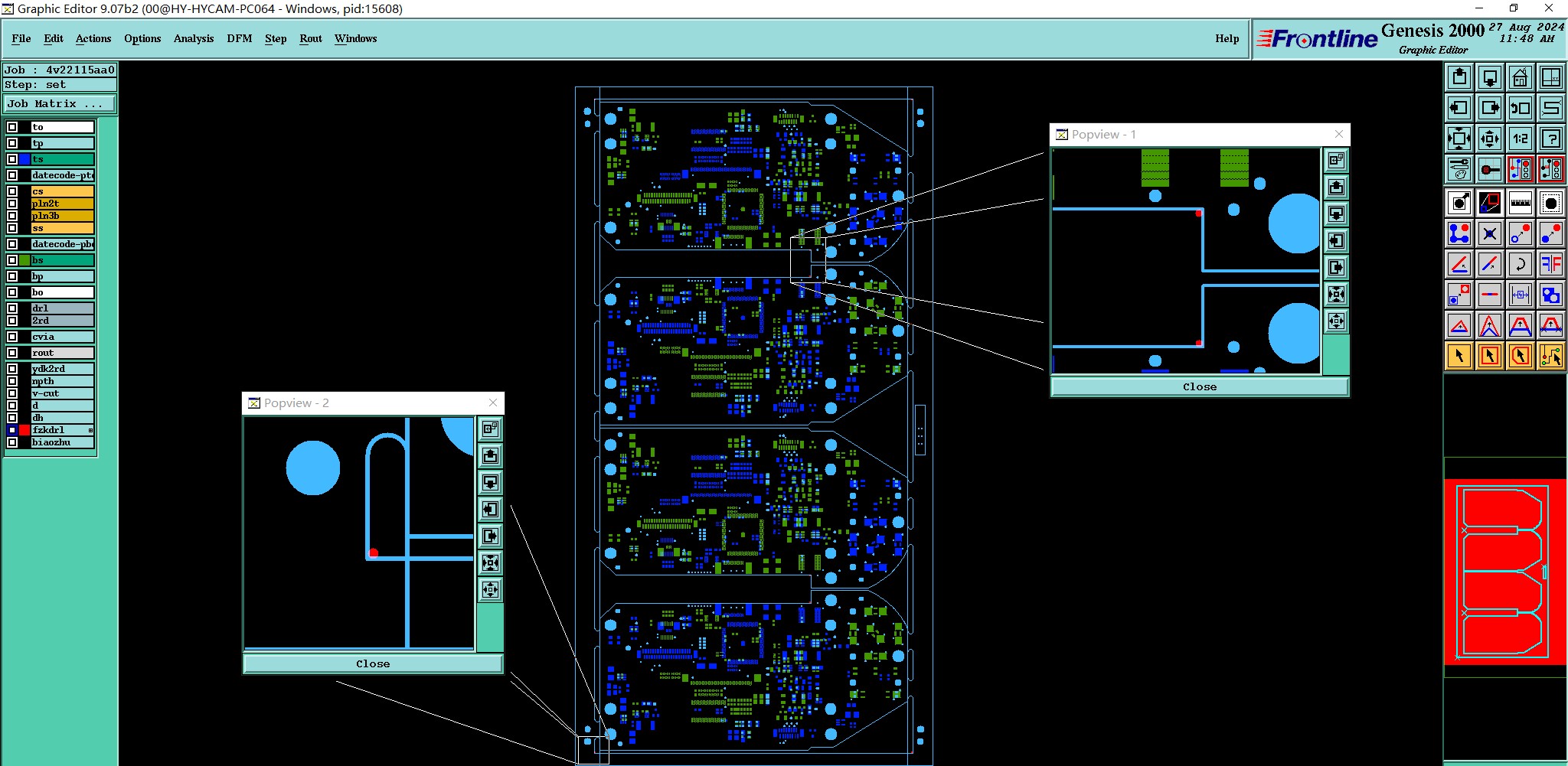The width and height of the screenshot is (1568, 766).
Task: Toggle the 'tp' layer checkbox
Action: [12, 143]
